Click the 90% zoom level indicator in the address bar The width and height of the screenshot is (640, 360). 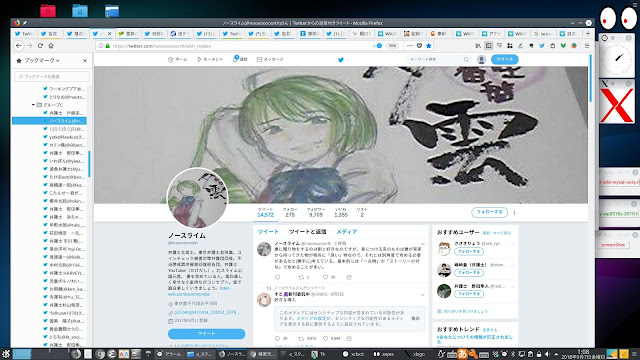[x=392, y=46]
